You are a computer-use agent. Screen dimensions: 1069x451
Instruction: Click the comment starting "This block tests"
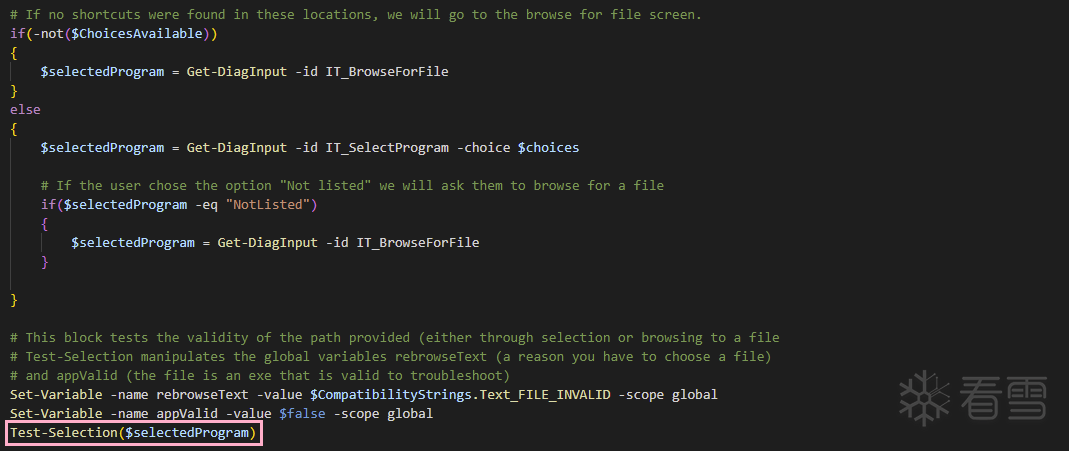coord(394,337)
